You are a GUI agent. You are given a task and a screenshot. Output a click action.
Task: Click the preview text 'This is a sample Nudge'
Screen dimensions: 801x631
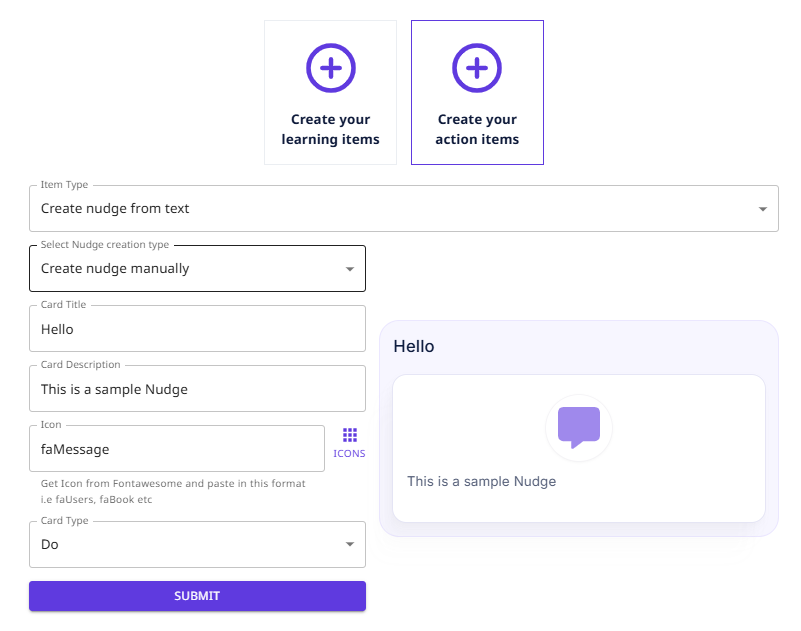tap(481, 482)
